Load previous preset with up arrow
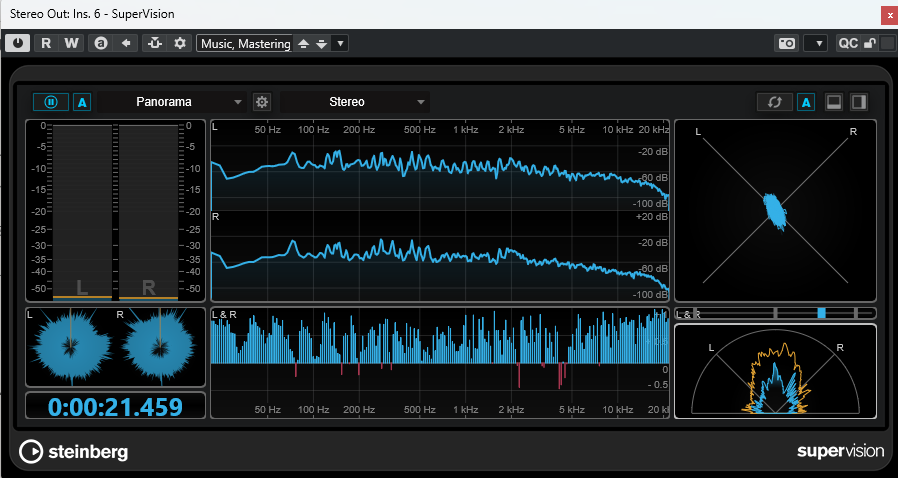The image size is (898, 478). pyautogui.click(x=304, y=43)
